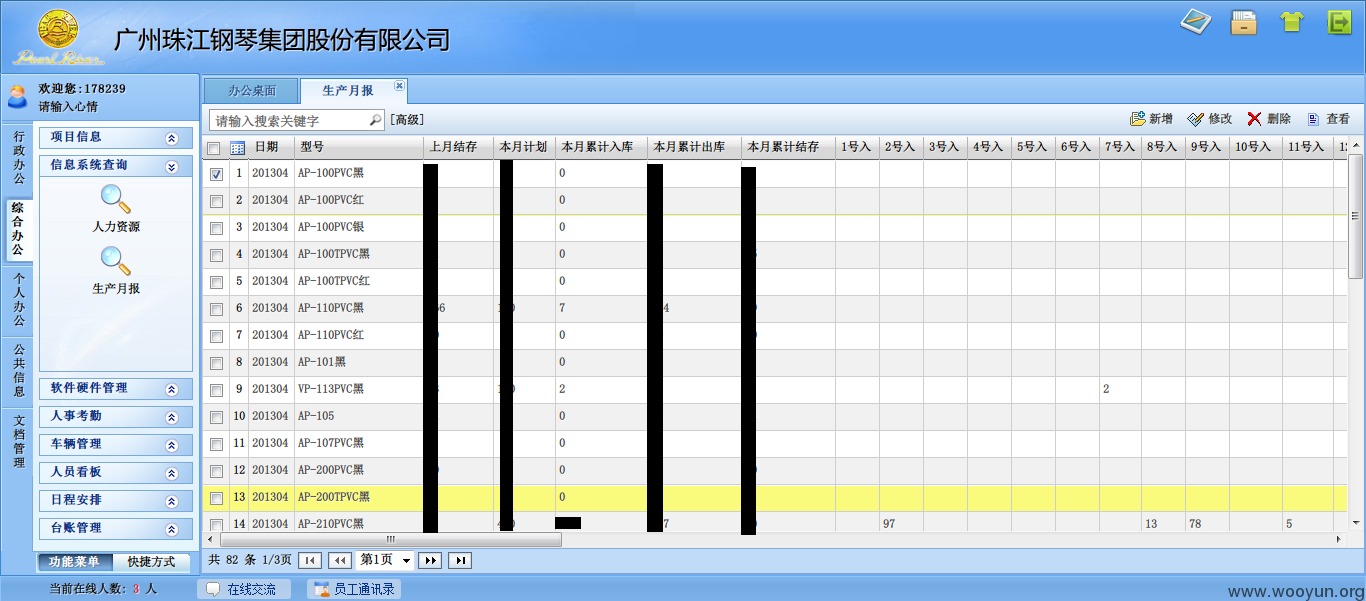This screenshot has height=601, width=1366.
Task: Collapse the 信息系统查询 panel
Action: [x=172, y=166]
